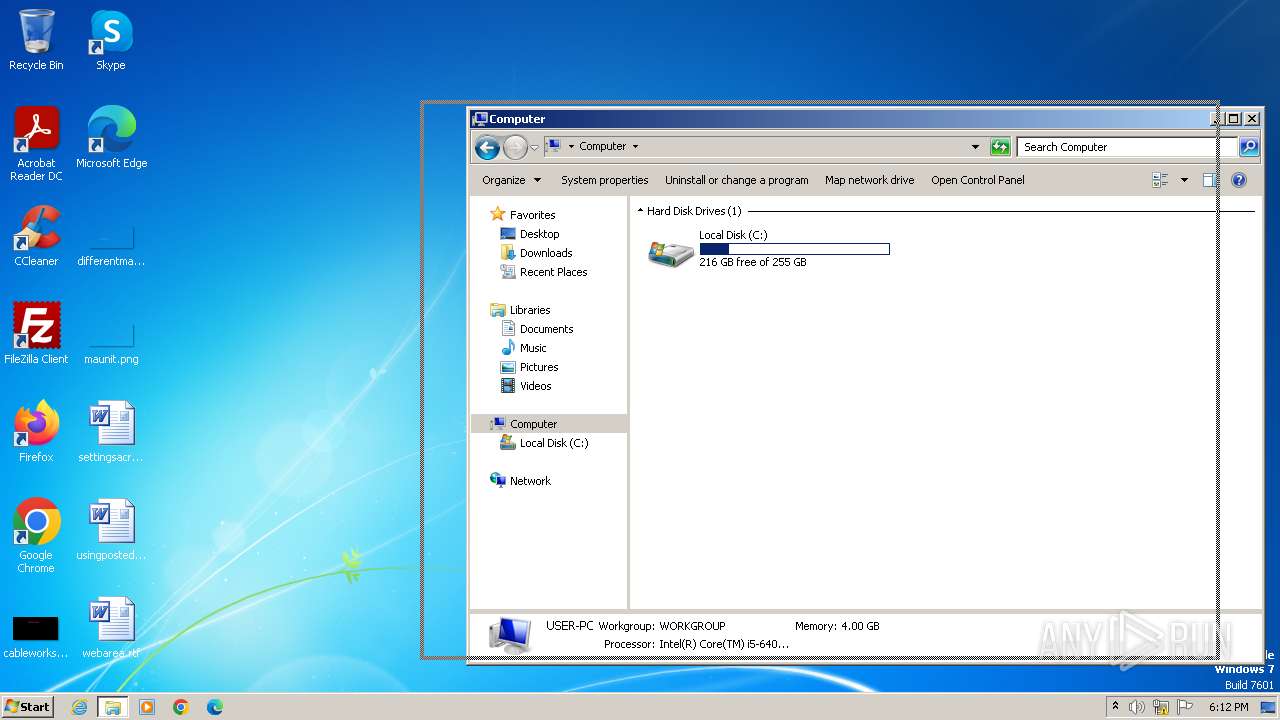Click the Local Disk (C:) usage bar
Screen dimensions: 1280x720
coord(794,249)
